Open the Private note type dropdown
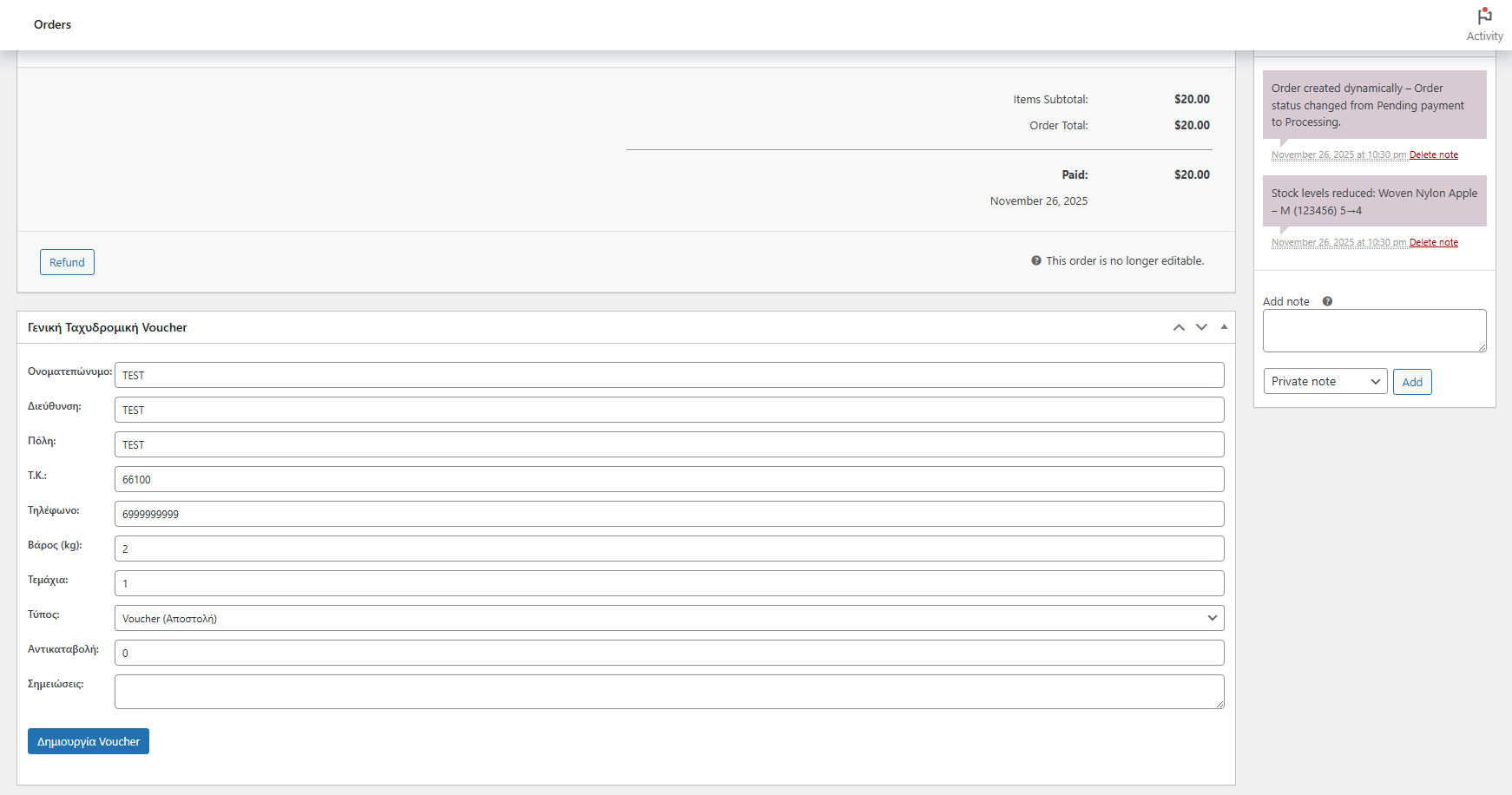Image resolution: width=1512 pixels, height=795 pixels. pos(1325,382)
